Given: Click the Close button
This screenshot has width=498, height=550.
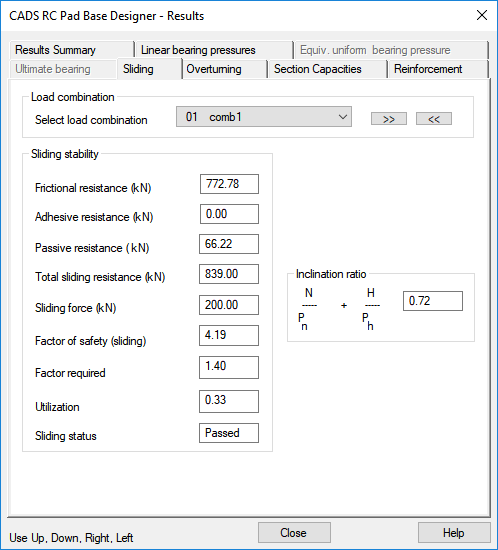Looking at the screenshot, I should (x=294, y=532).
